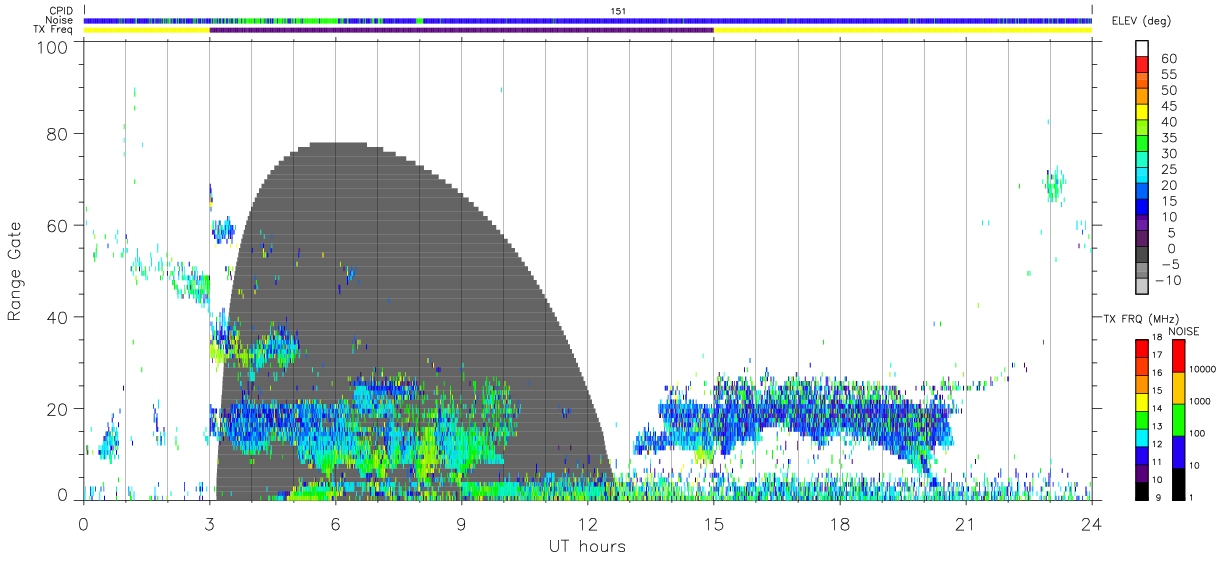Viewport: 1228px width, 567px height.
Task: Pick the black bottom swatch of the TX FRQ colorbar
Action: (x=1143, y=489)
